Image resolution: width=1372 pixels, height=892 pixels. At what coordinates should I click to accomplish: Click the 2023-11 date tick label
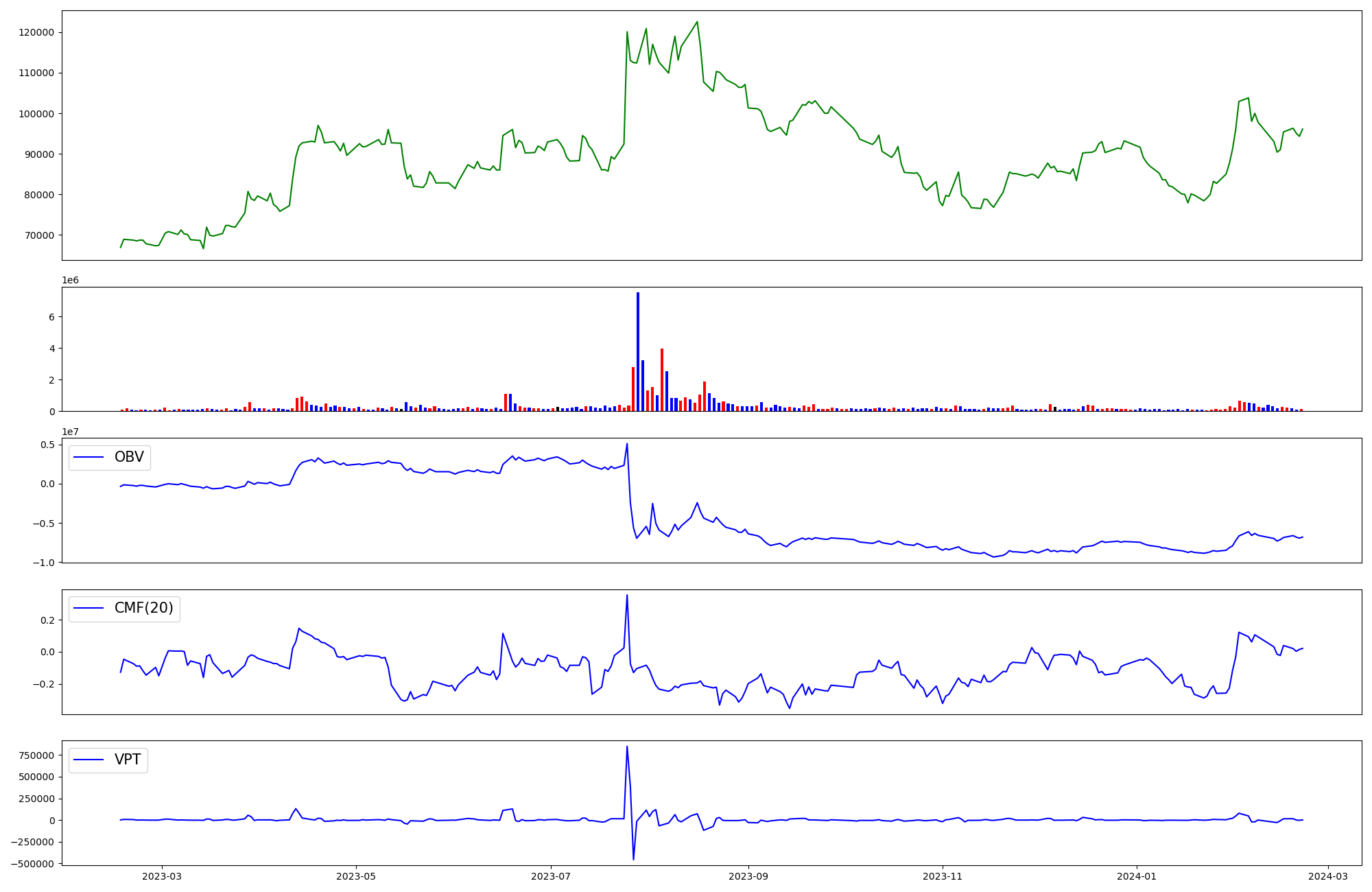coord(943,876)
